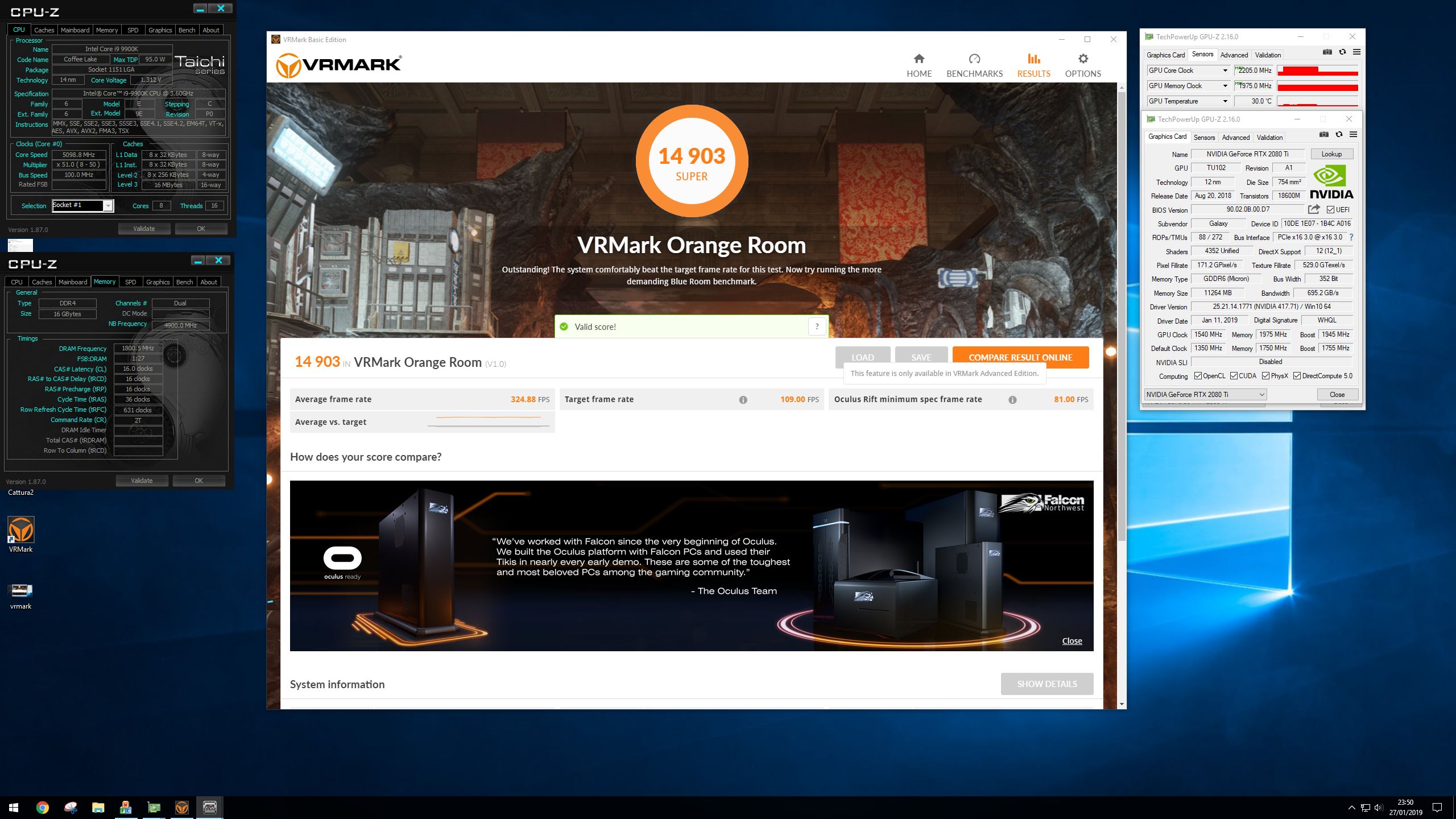Click Validate in the top CPU-Z window
The image size is (1456, 819).
tap(144, 229)
